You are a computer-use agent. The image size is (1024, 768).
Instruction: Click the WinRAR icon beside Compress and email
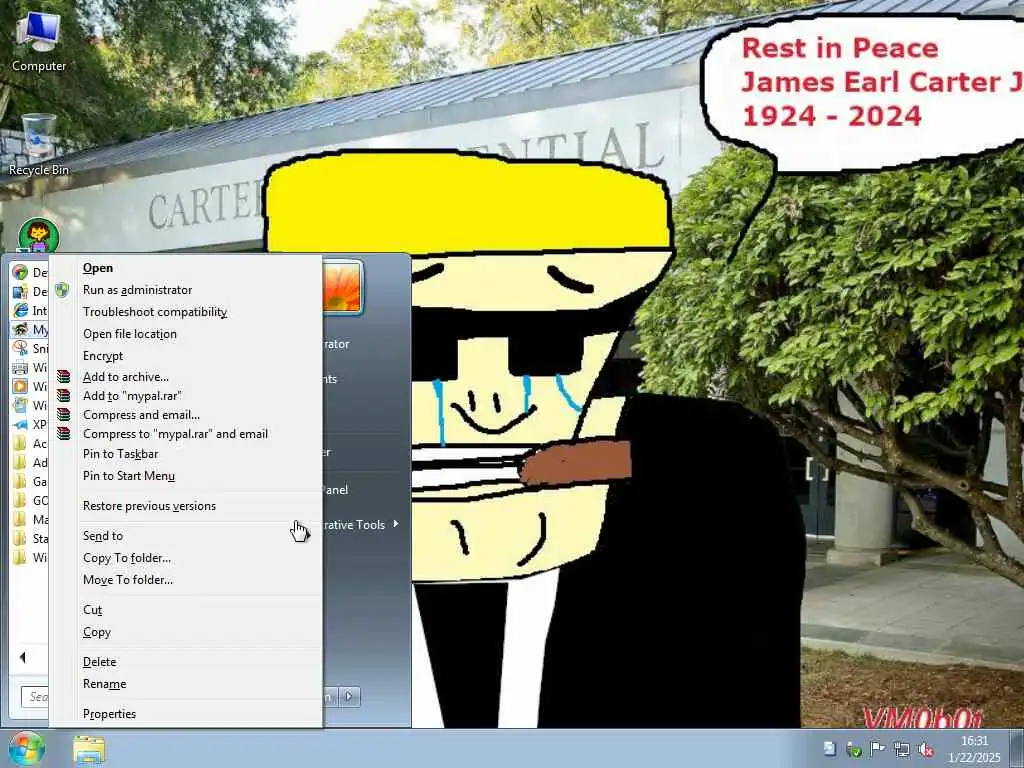point(63,415)
